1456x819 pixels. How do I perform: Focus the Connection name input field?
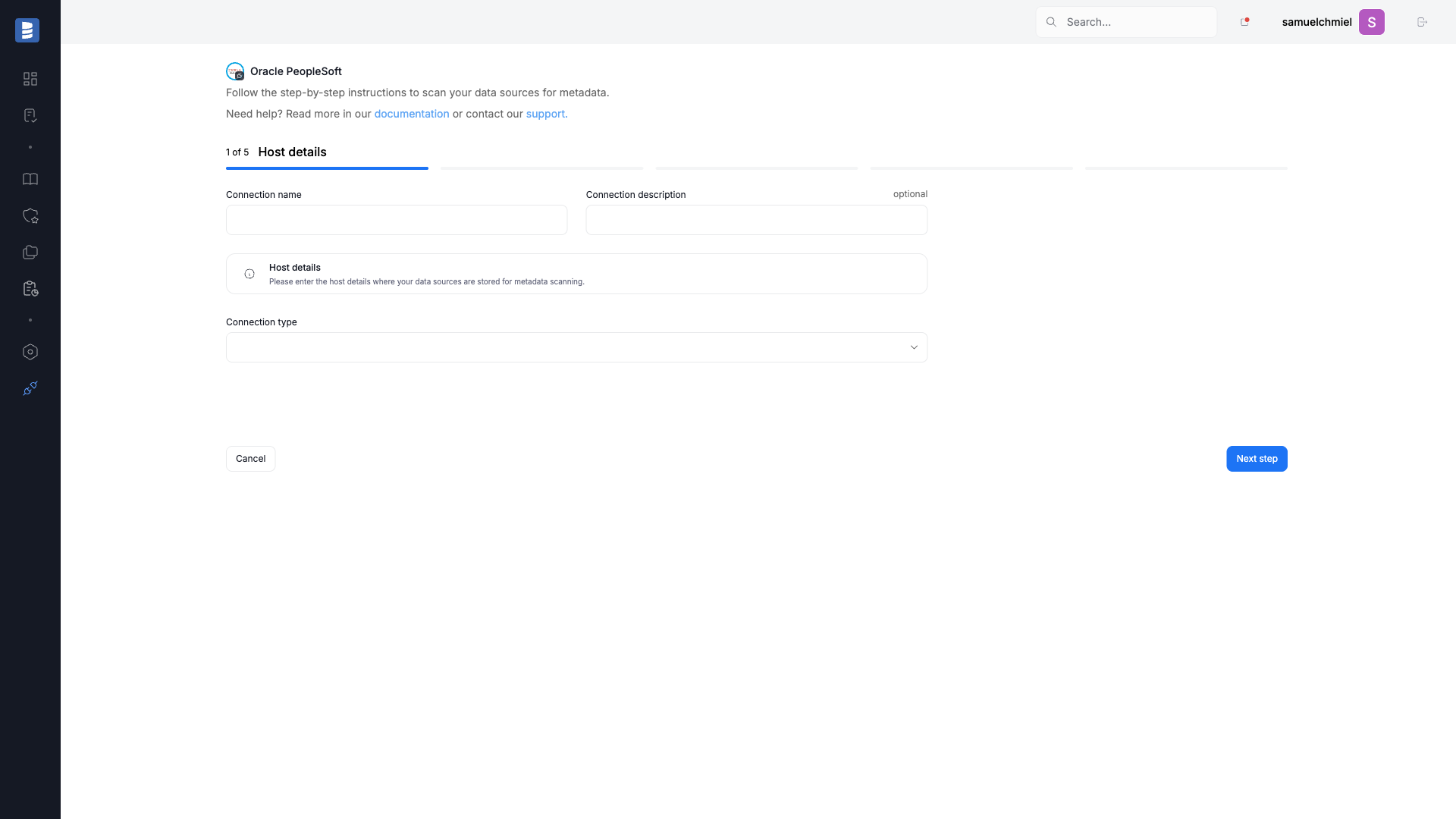pos(397,220)
